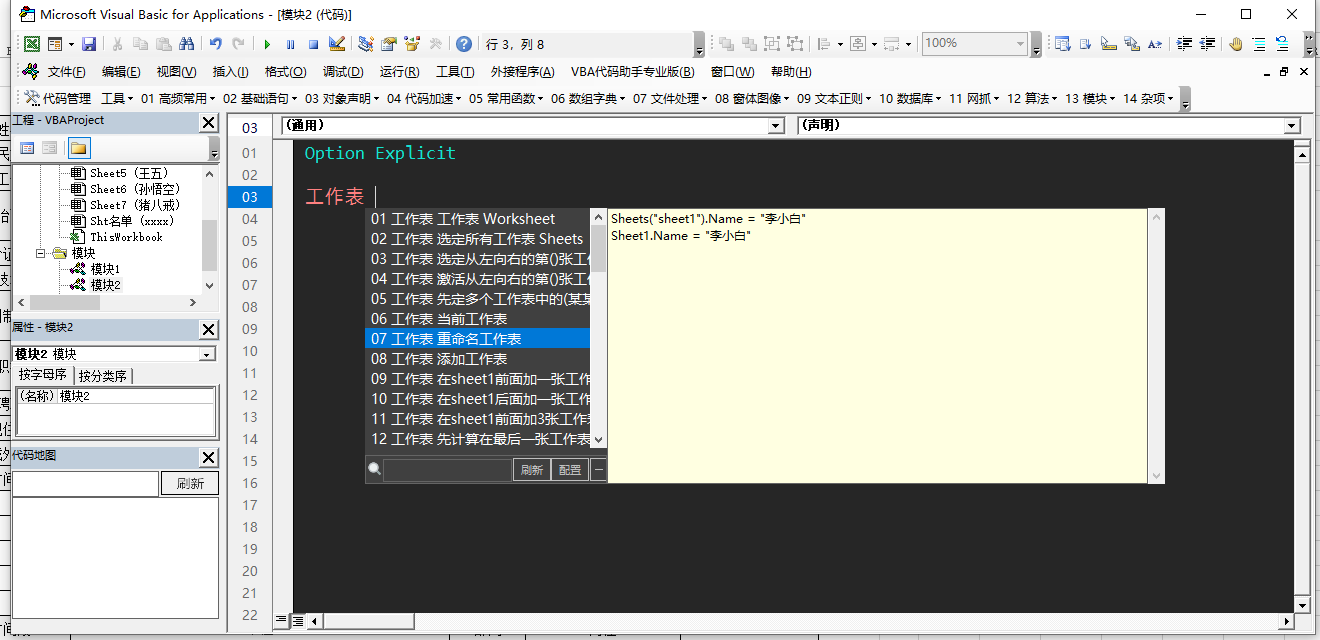Choose snippet 08 工作表 添加工作表
Image resolution: width=1320 pixels, height=640 pixels.
[x=478, y=359]
